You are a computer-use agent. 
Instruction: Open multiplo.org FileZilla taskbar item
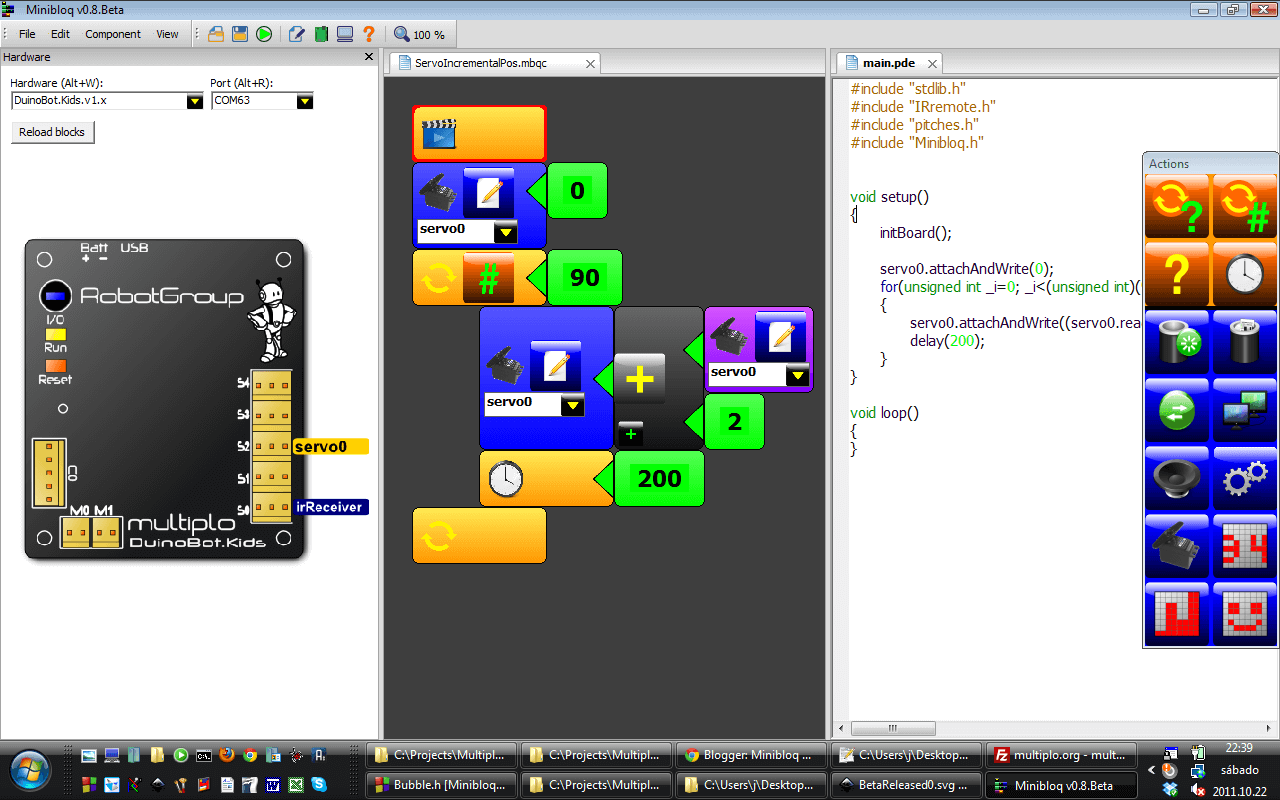tap(1061, 755)
